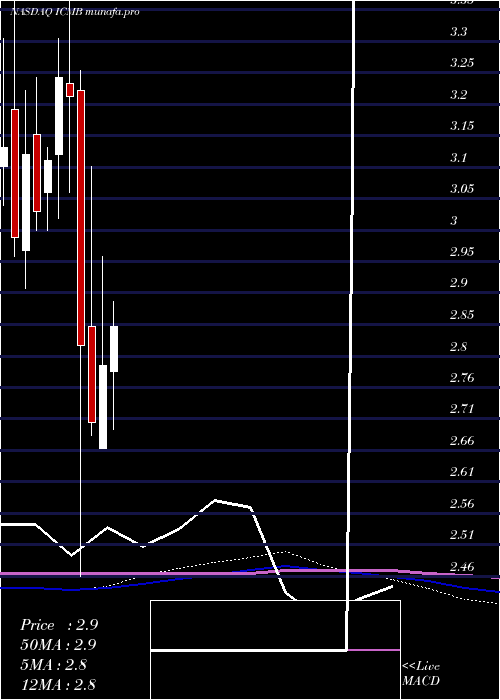
Task: Select the 'Price : 2.9' legend entry
Action: pyautogui.click(x=59, y=625)
